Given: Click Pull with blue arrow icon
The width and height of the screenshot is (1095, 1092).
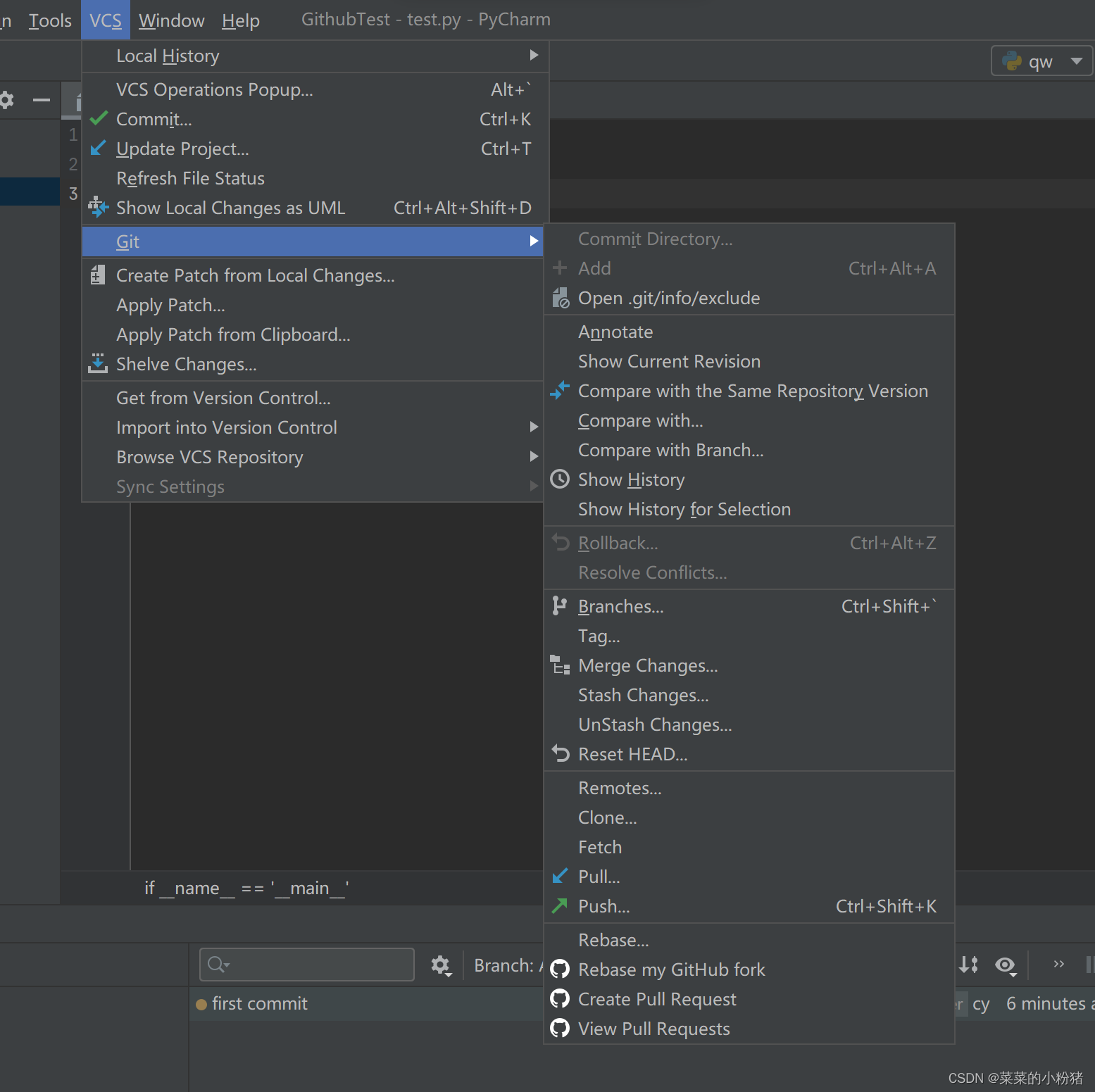Looking at the screenshot, I should 749,877.
